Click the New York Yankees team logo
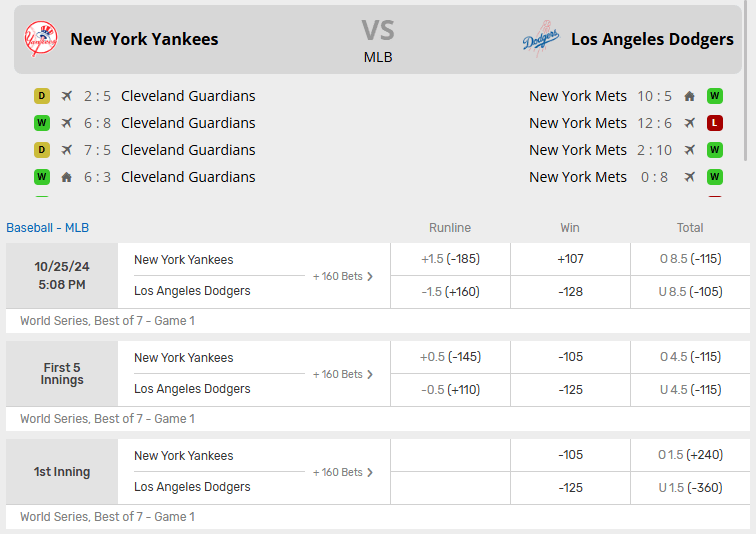756x534 pixels. click(x=41, y=39)
